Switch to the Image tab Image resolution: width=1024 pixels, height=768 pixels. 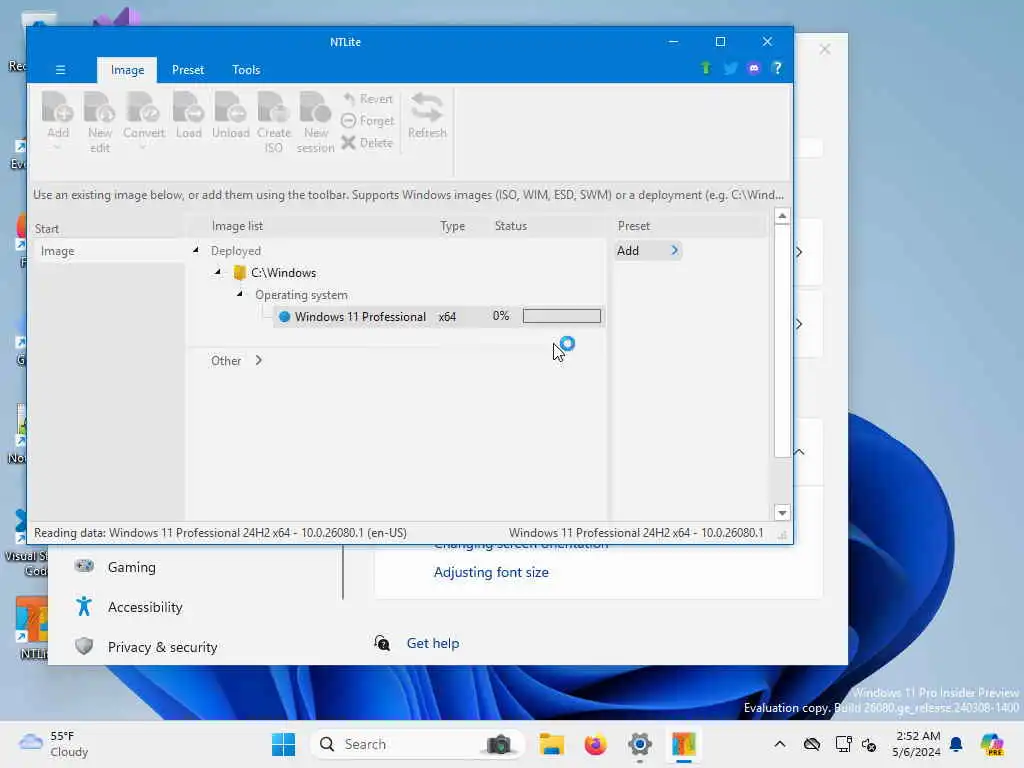pos(127,70)
